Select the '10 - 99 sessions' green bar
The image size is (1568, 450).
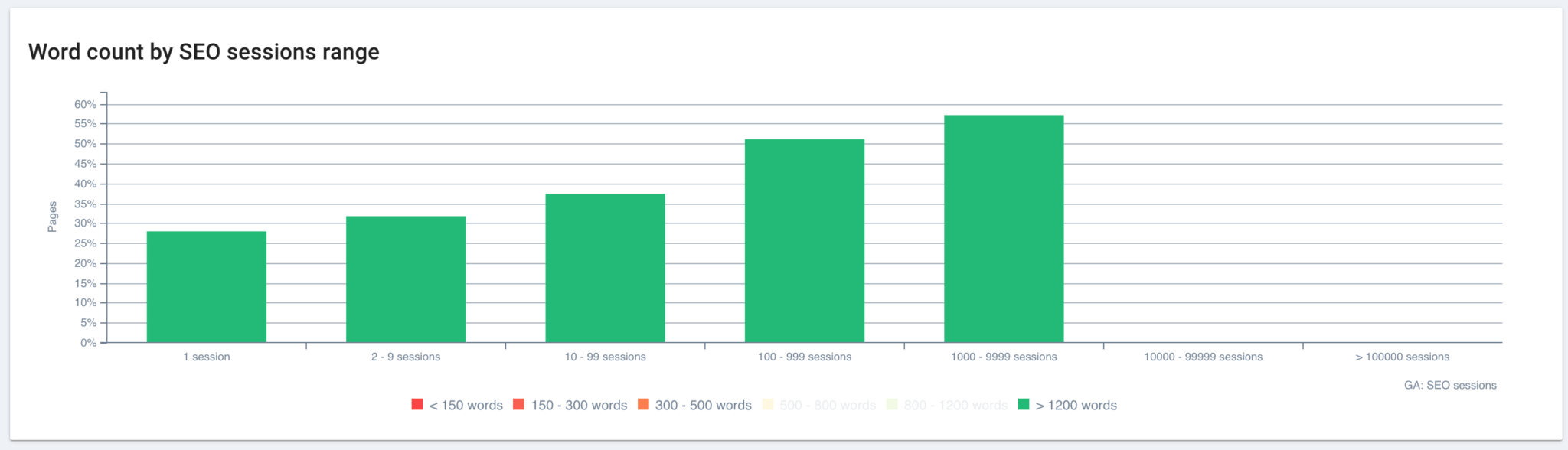click(x=606, y=268)
